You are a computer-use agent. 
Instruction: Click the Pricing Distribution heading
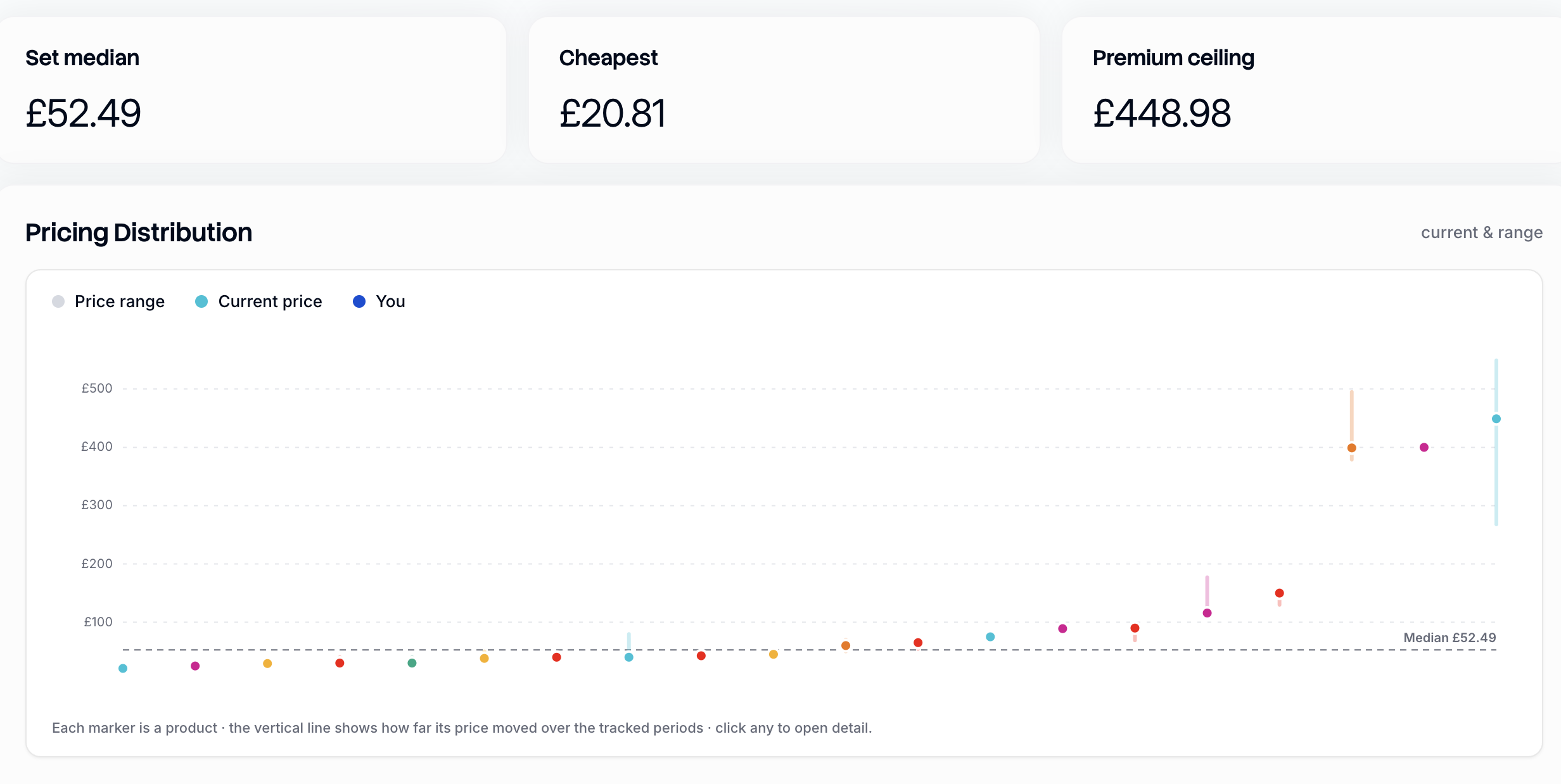coord(139,232)
